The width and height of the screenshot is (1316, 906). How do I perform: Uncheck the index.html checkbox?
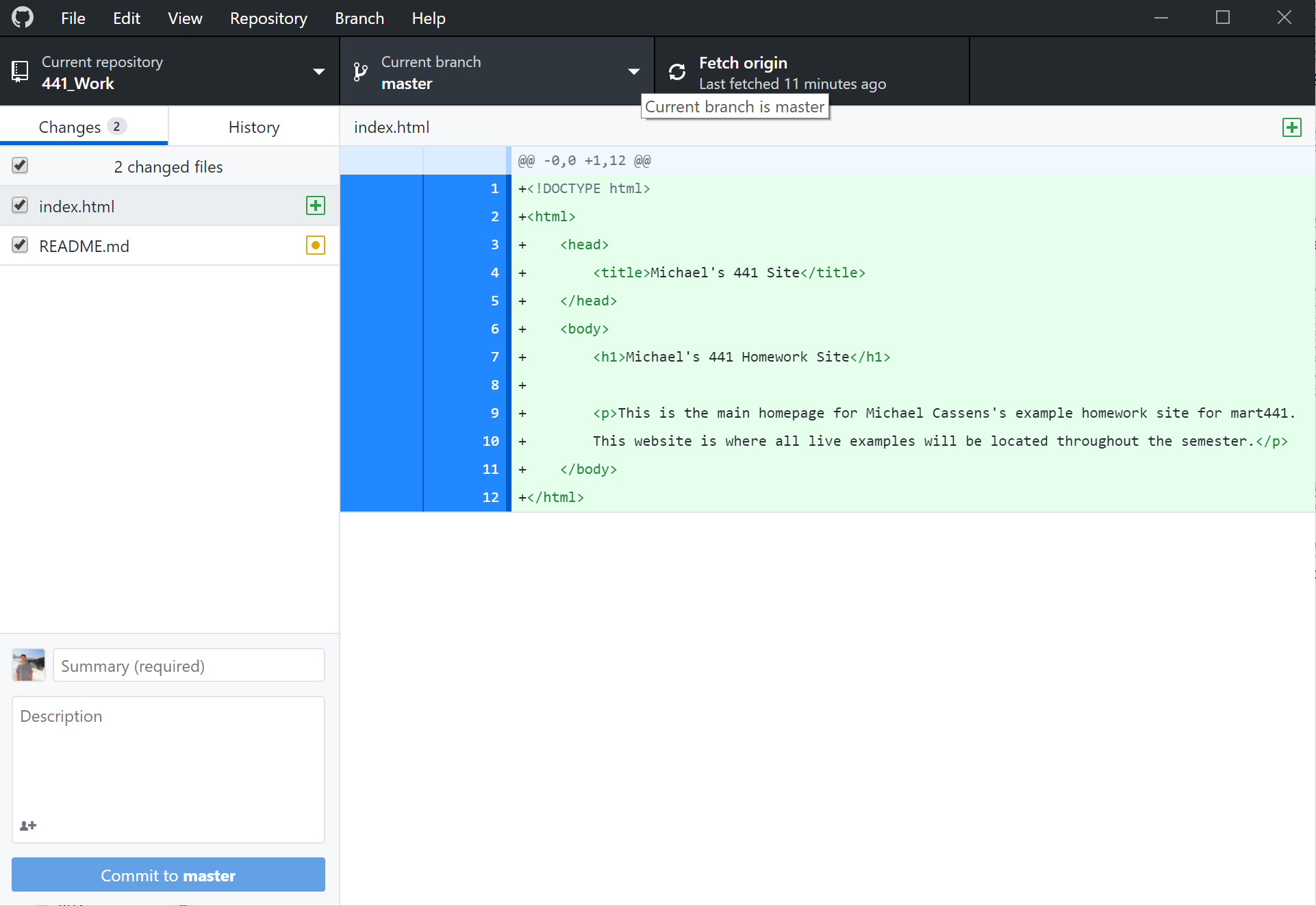coord(20,205)
